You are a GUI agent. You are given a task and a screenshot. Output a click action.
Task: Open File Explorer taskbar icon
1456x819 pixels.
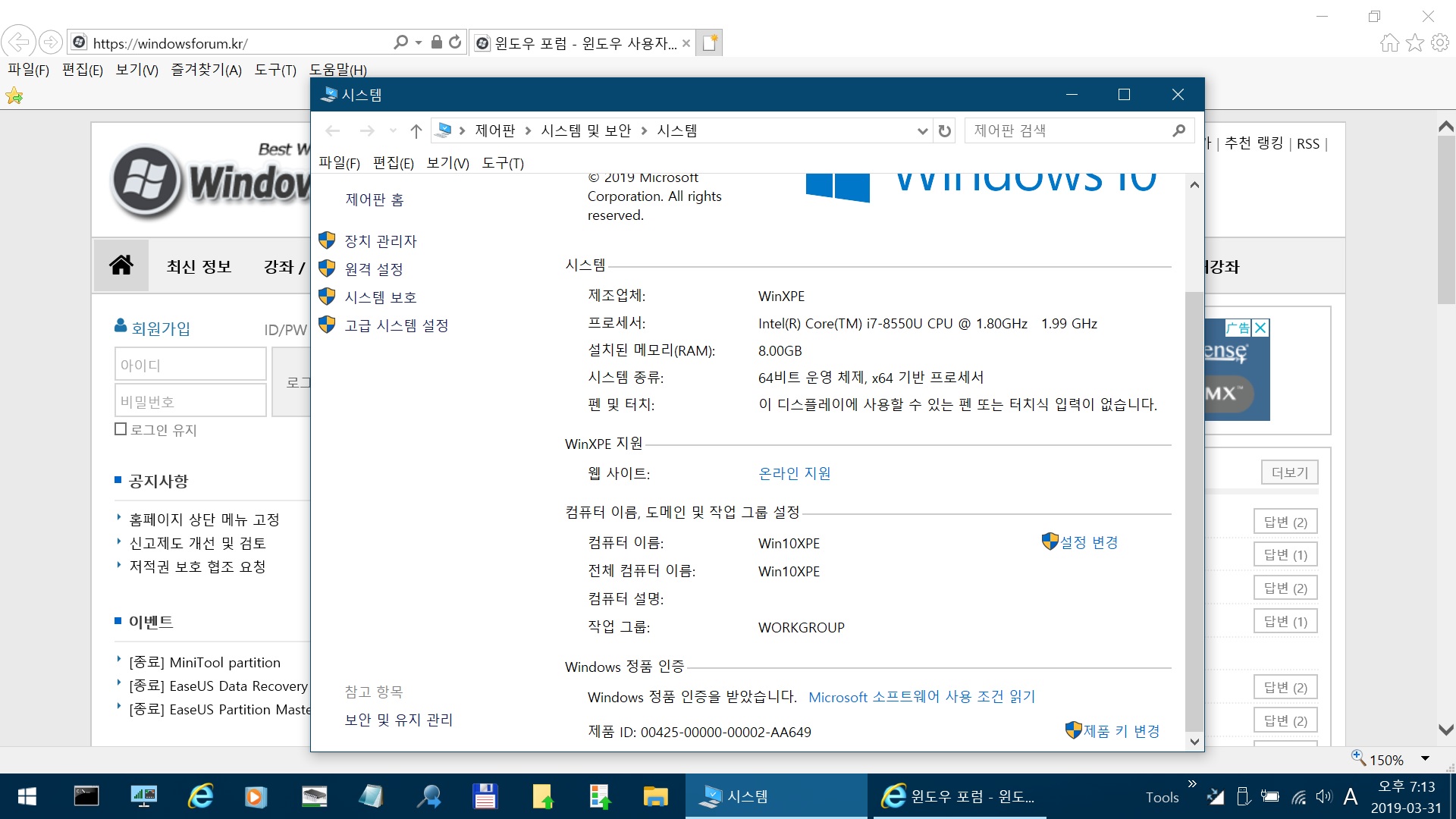(655, 796)
